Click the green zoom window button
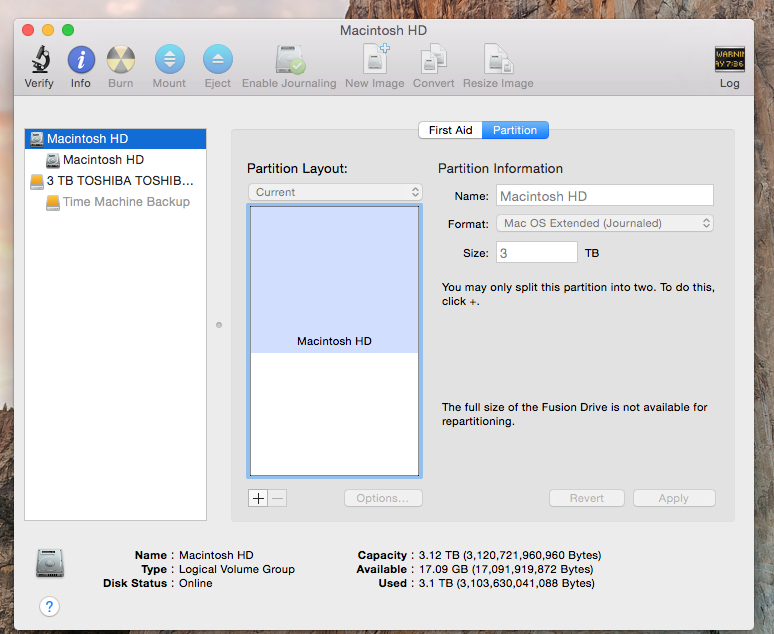The image size is (774, 634). 68,30
